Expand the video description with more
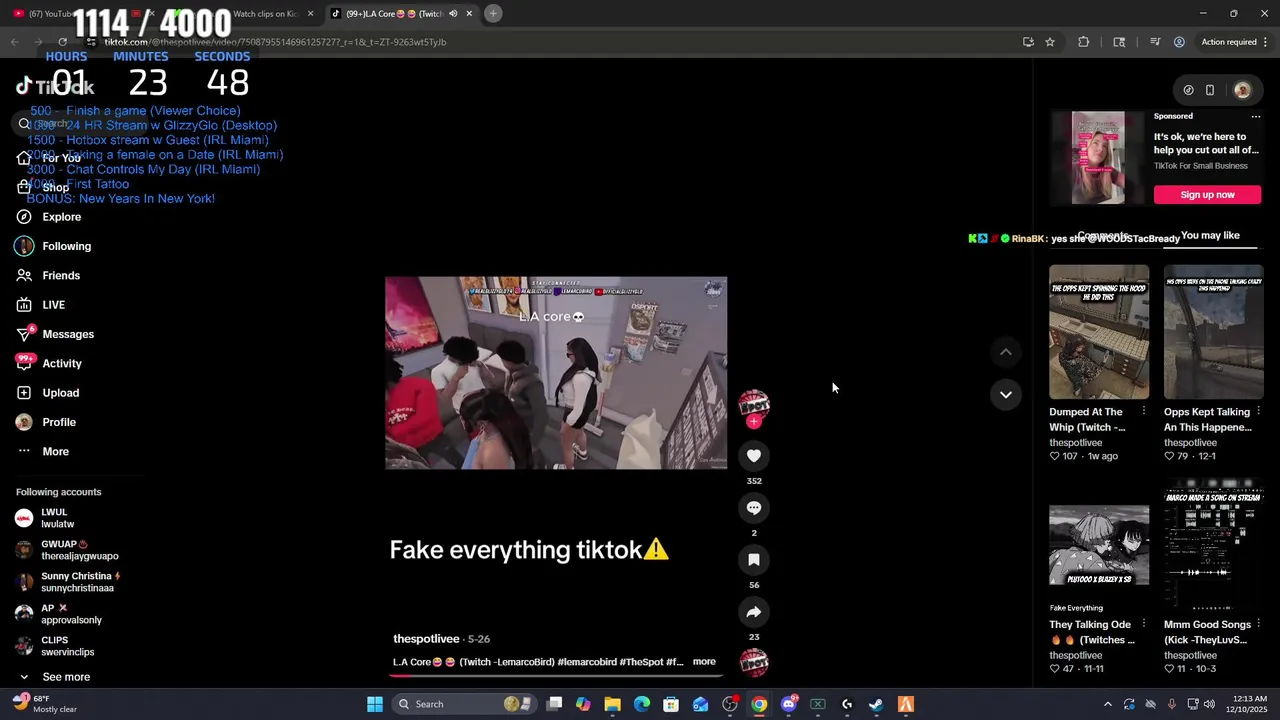Image resolution: width=1280 pixels, height=720 pixels. tap(704, 662)
